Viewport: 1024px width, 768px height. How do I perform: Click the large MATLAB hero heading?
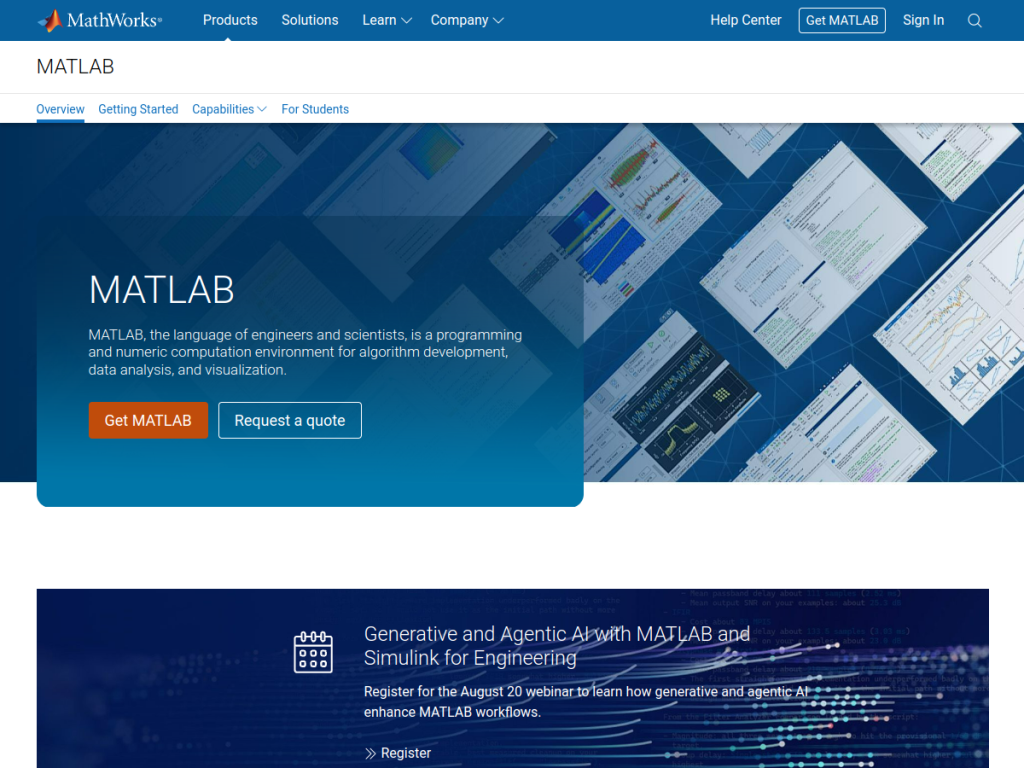pos(161,289)
